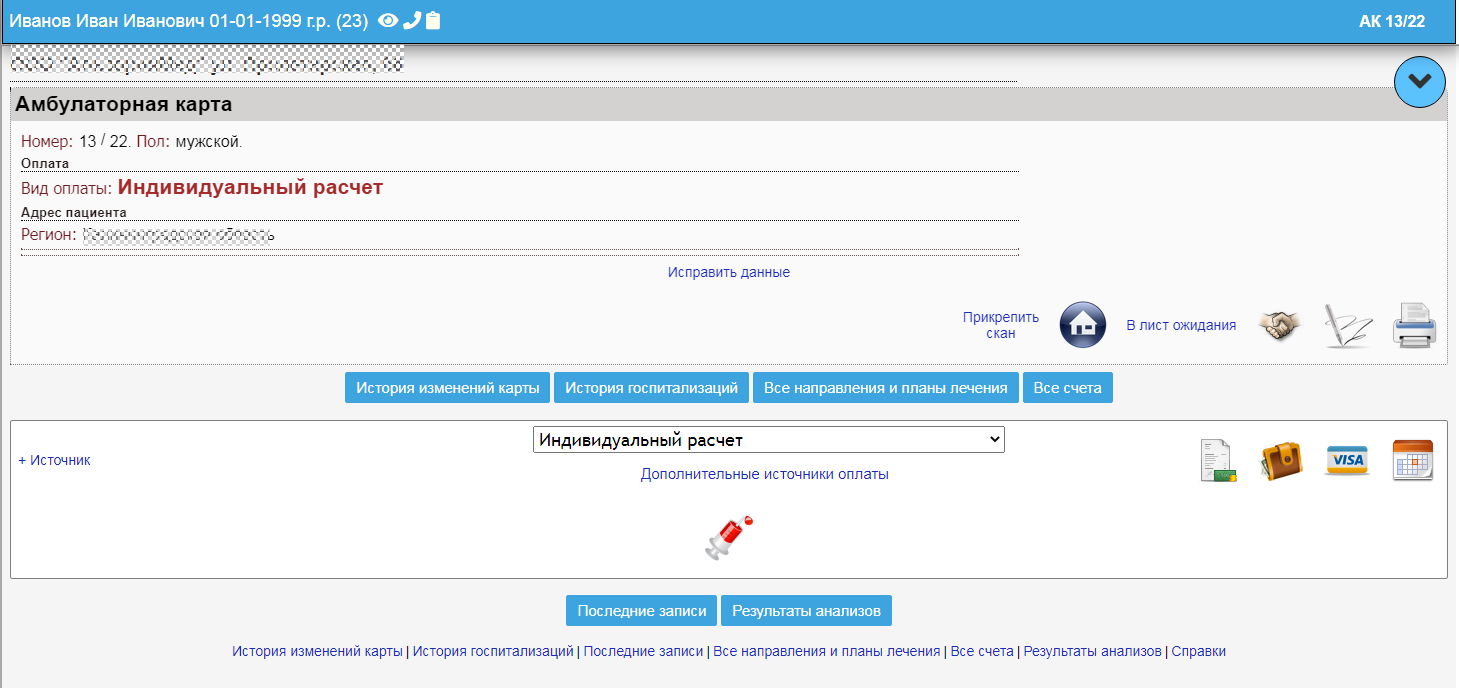Click the clipboard icon next to patient name
Image resolution: width=1459 pixels, height=688 pixels.
(433, 21)
